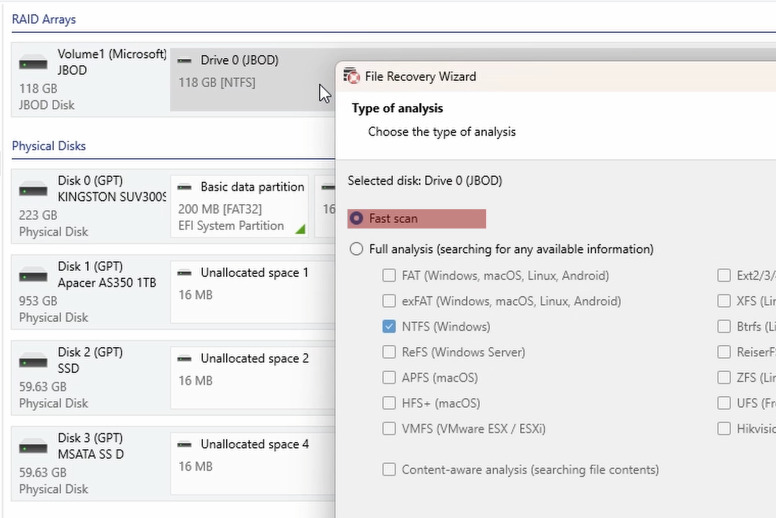Click the Disk 0 KINGSTON drive icon

coord(33,189)
